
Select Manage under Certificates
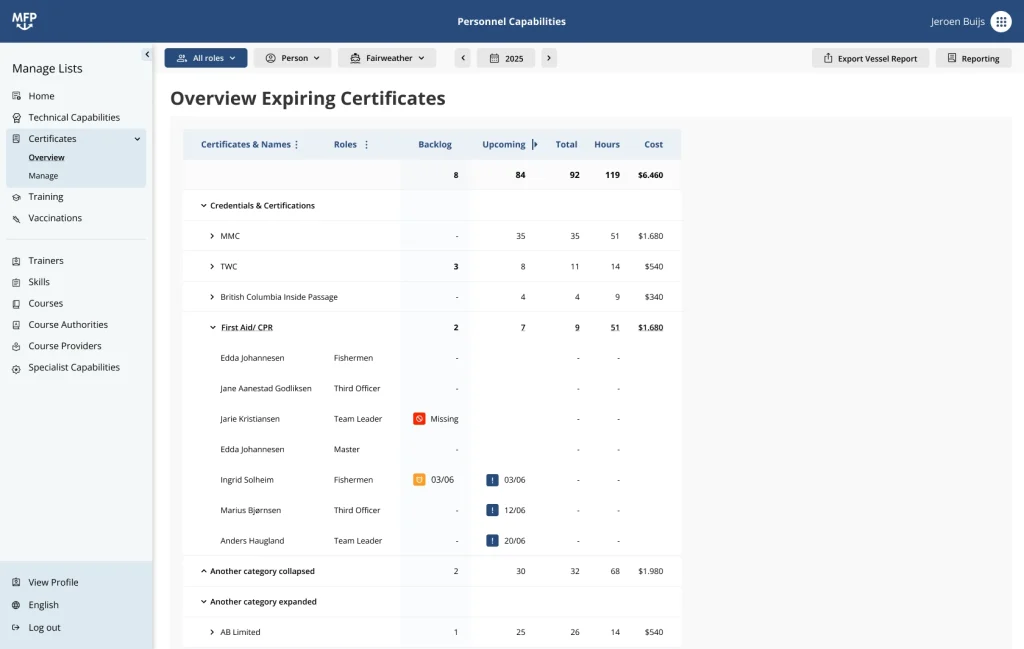pos(43,176)
